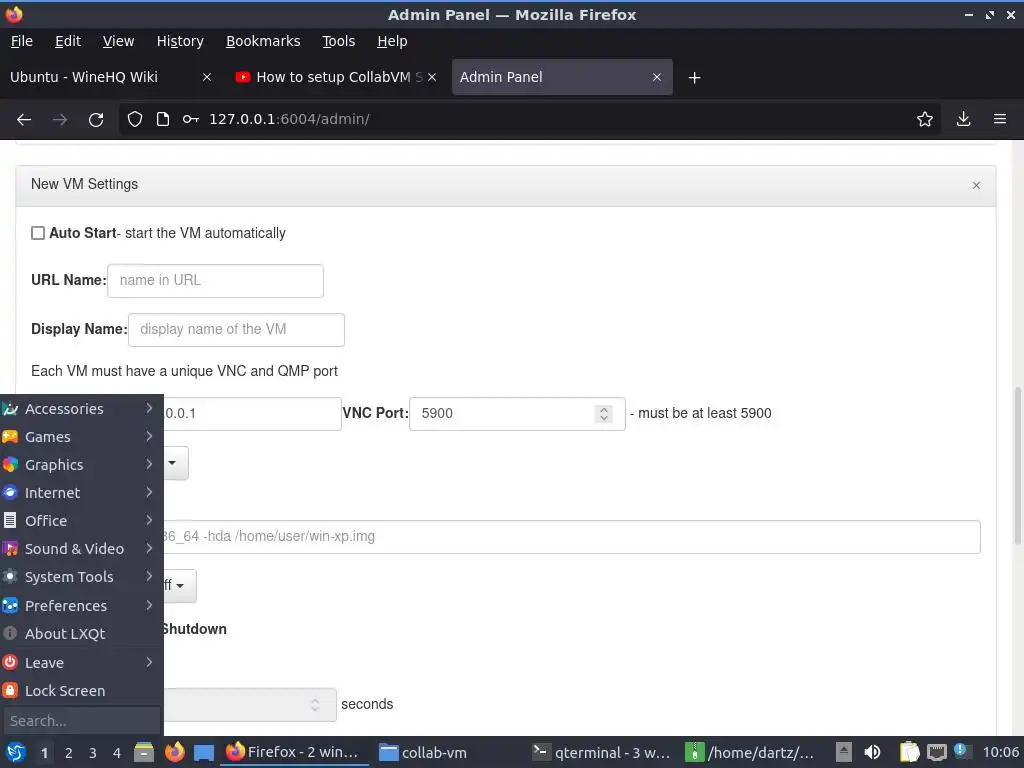Open the Firefox hamburger application menu
1024x768 pixels.
pos(1000,119)
